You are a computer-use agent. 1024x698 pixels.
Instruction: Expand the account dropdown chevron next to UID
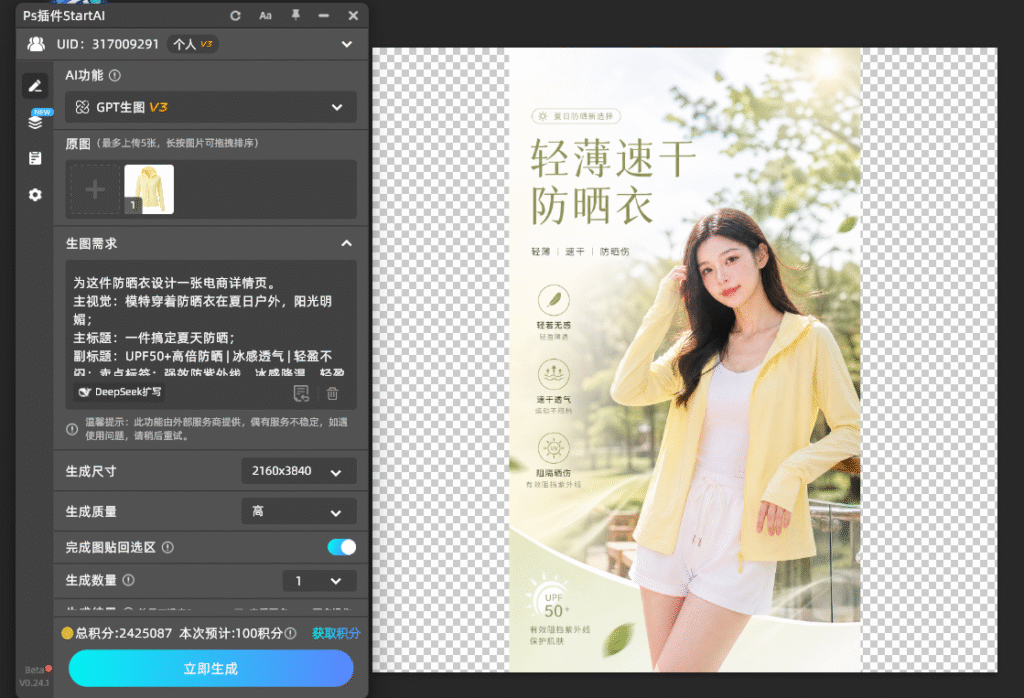coord(347,44)
